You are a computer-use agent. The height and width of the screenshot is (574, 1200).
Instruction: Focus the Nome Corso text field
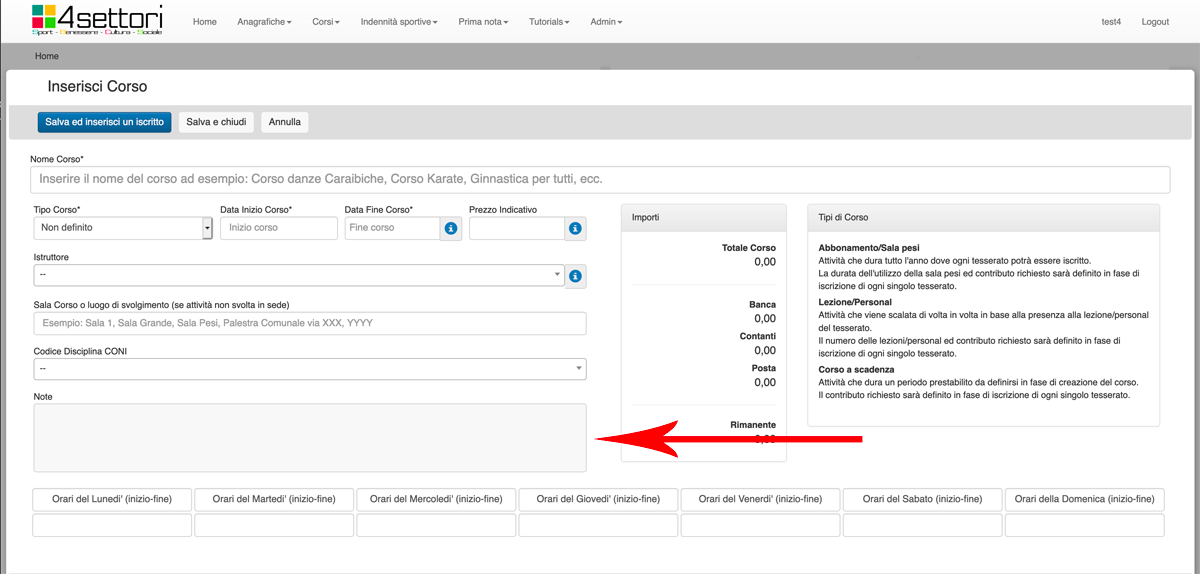[600, 179]
